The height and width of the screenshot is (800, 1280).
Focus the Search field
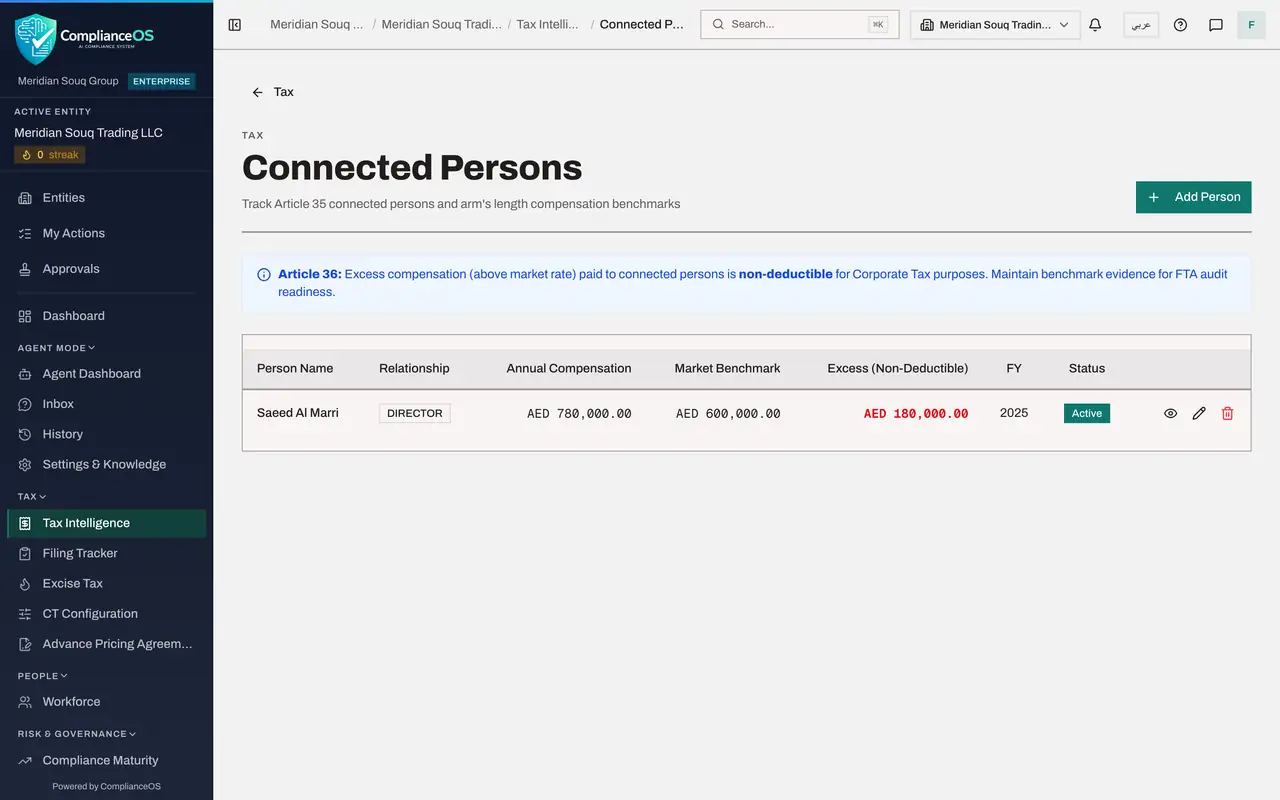[x=800, y=25]
